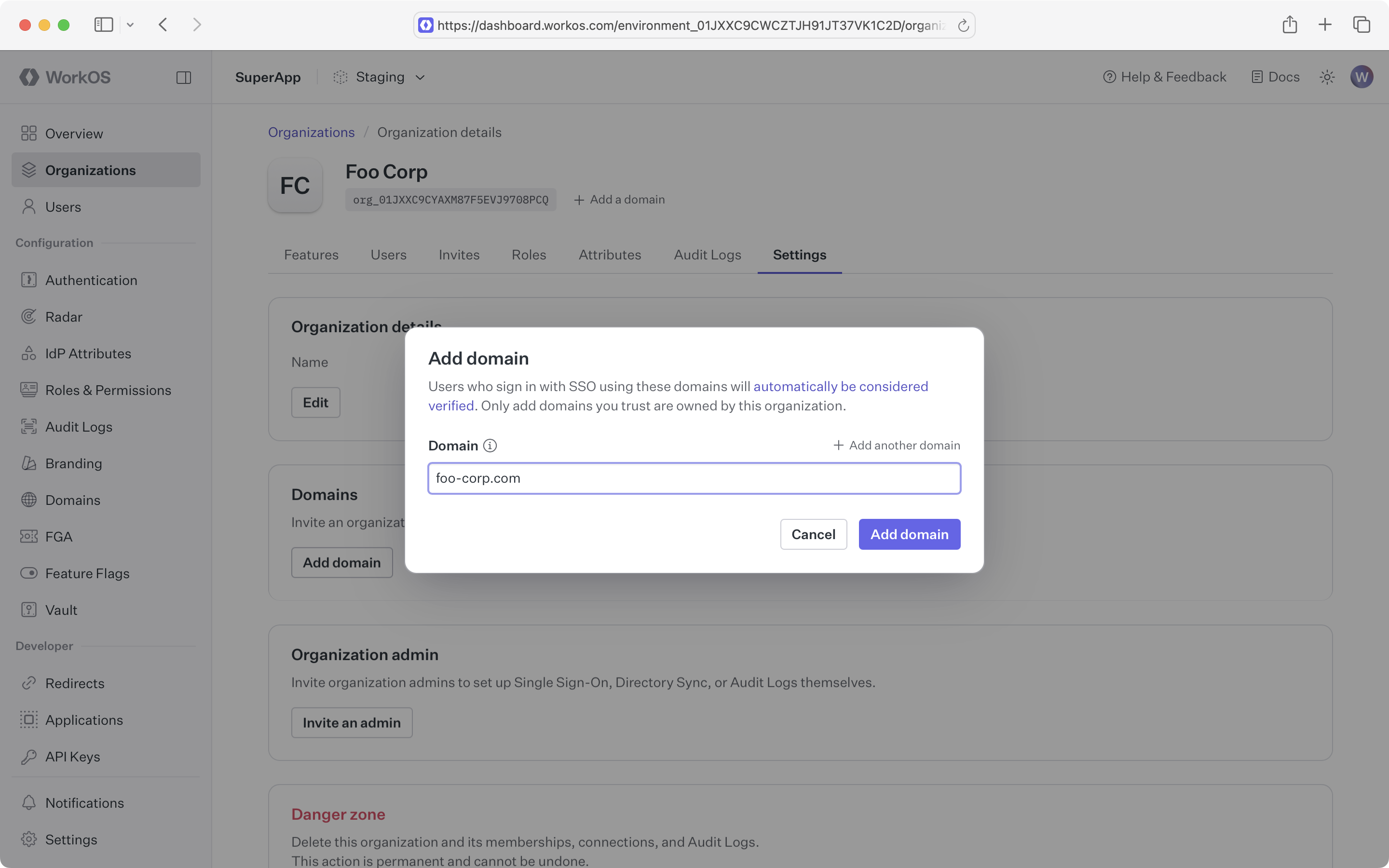1389x868 pixels.
Task: Cancel the Add domain dialog
Action: 813,534
